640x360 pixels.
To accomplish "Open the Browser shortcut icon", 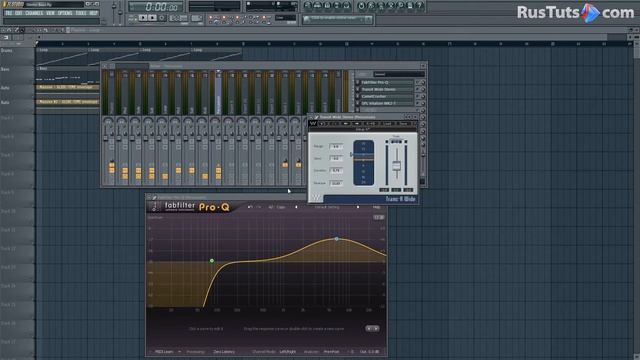I will [337, 5].
